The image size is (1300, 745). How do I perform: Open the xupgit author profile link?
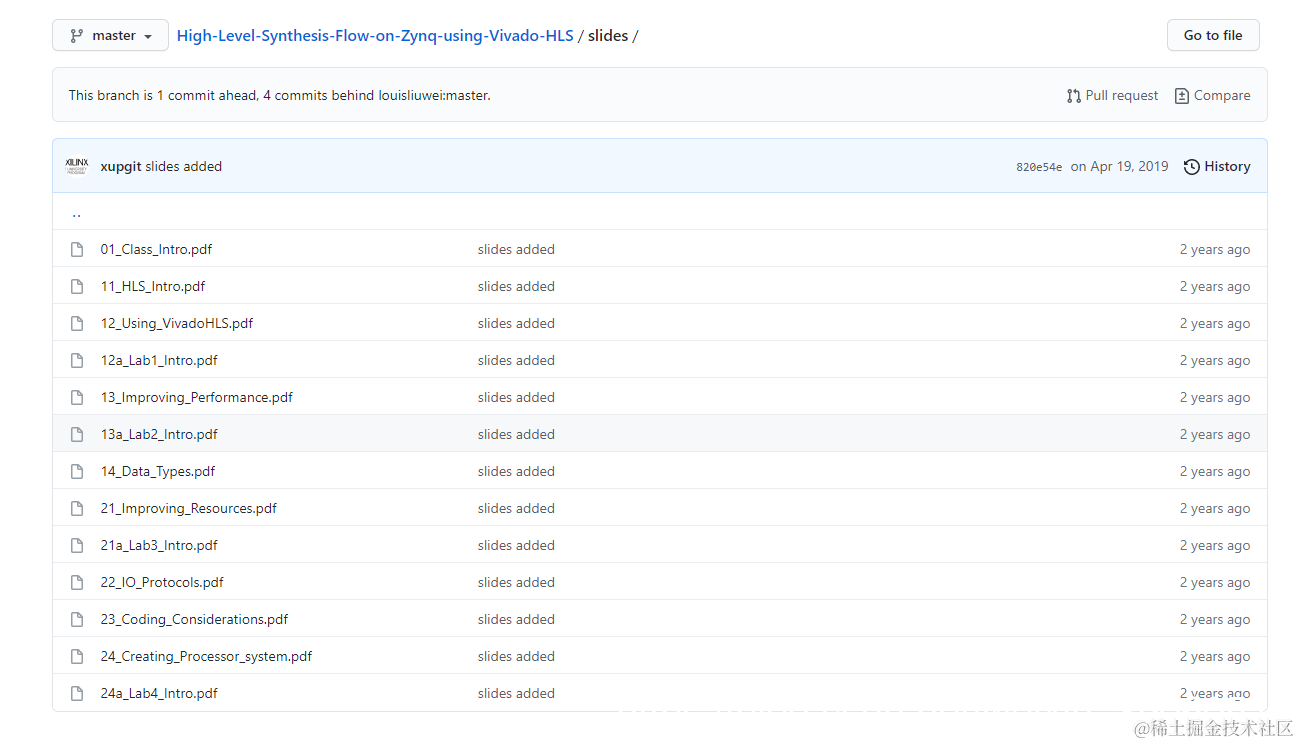[x=121, y=166]
